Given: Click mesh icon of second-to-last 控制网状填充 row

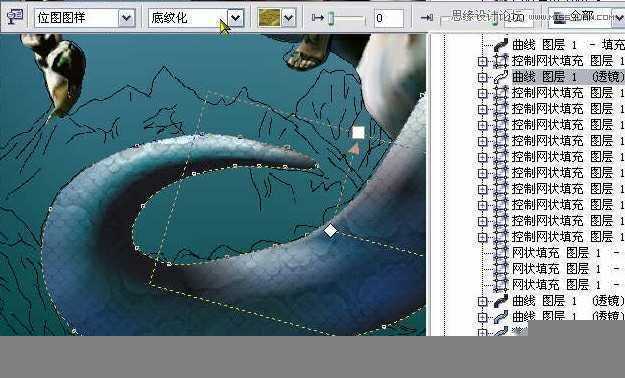Looking at the screenshot, I should [x=501, y=221].
